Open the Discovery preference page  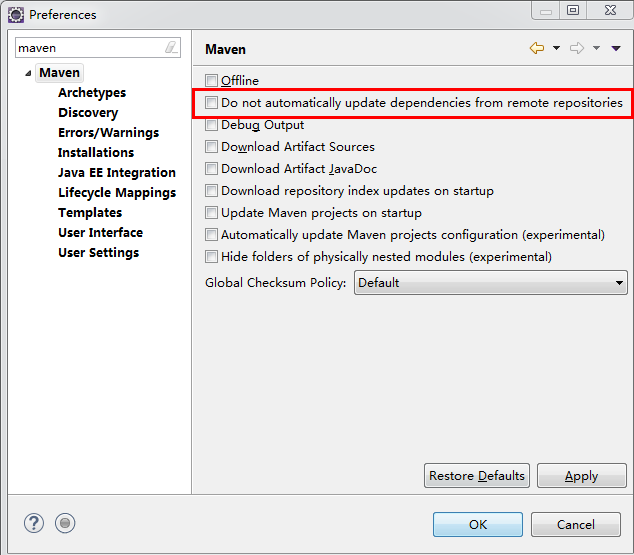click(88, 112)
